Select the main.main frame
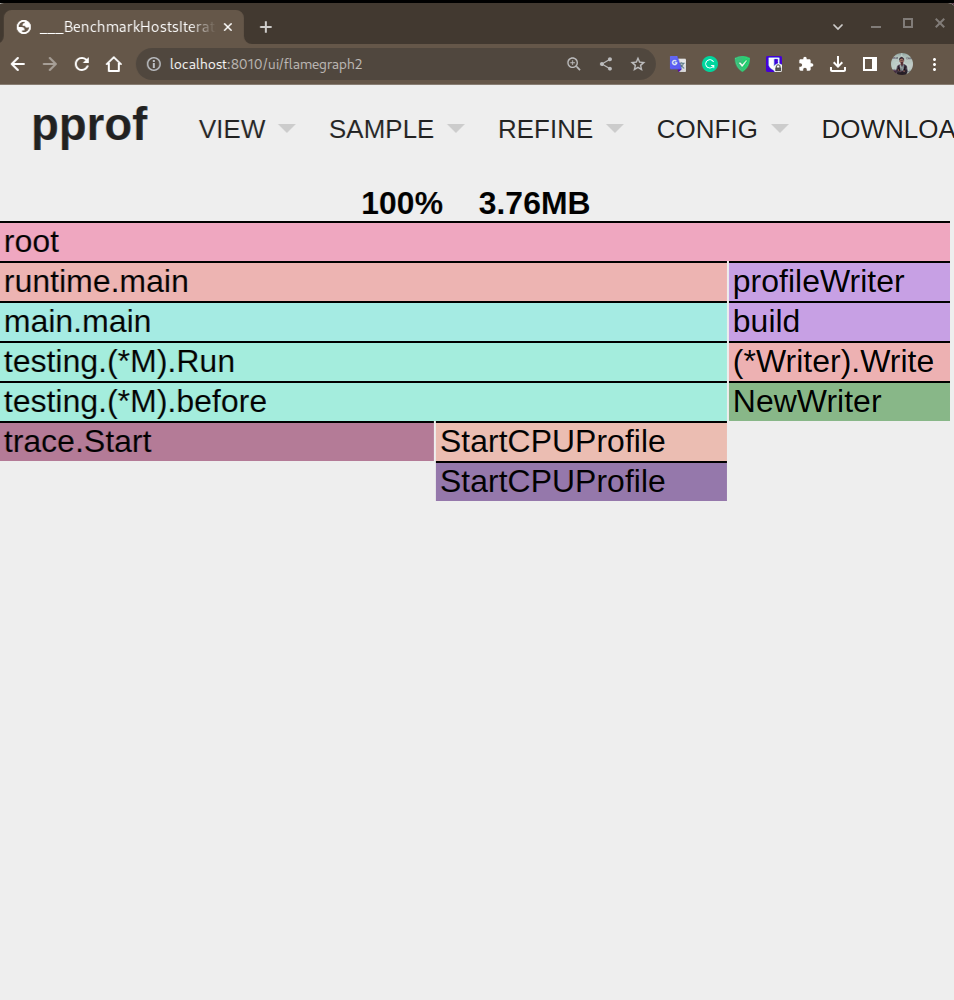 tap(363, 322)
